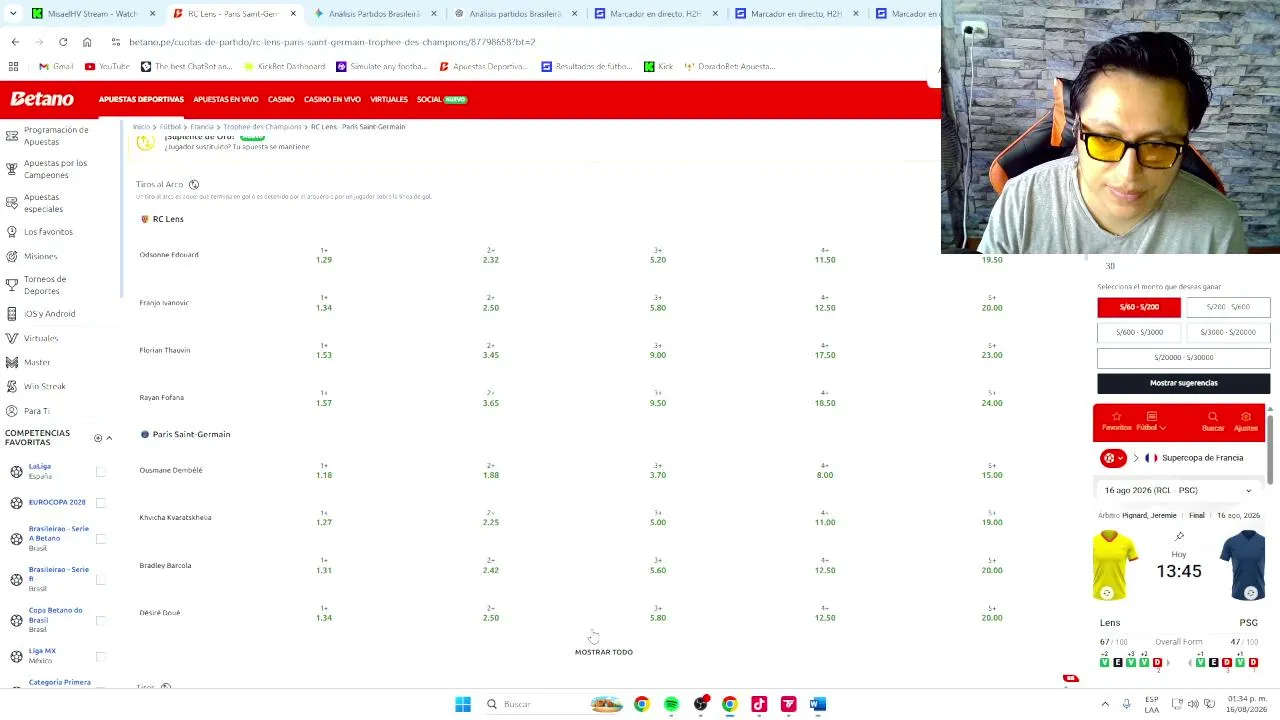Open the football sport selector dropdown
1280x720 pixels.
pyautogui.click(x=1112, y=458)
